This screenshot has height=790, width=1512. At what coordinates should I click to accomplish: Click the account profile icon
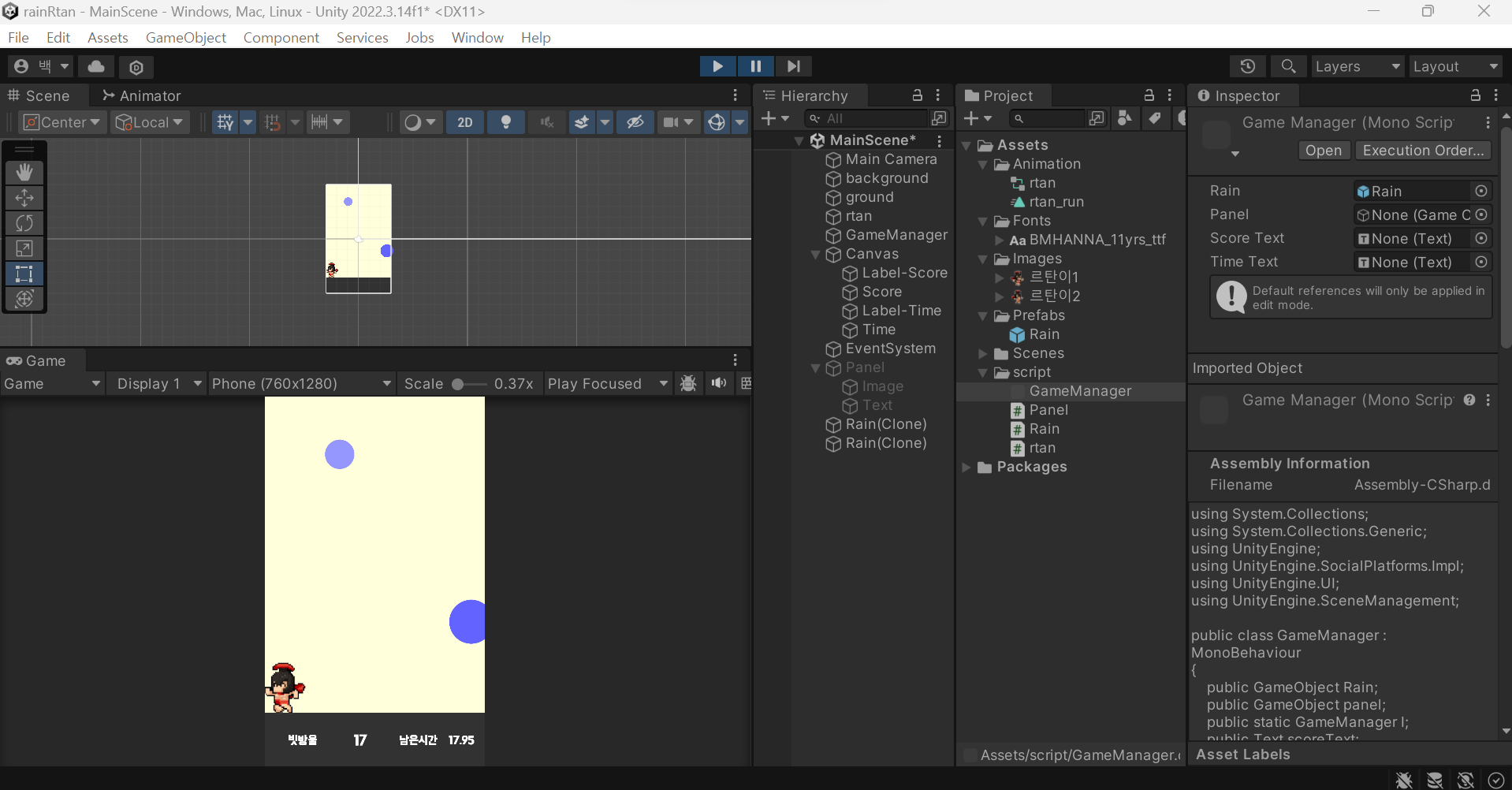click(21, 66)
